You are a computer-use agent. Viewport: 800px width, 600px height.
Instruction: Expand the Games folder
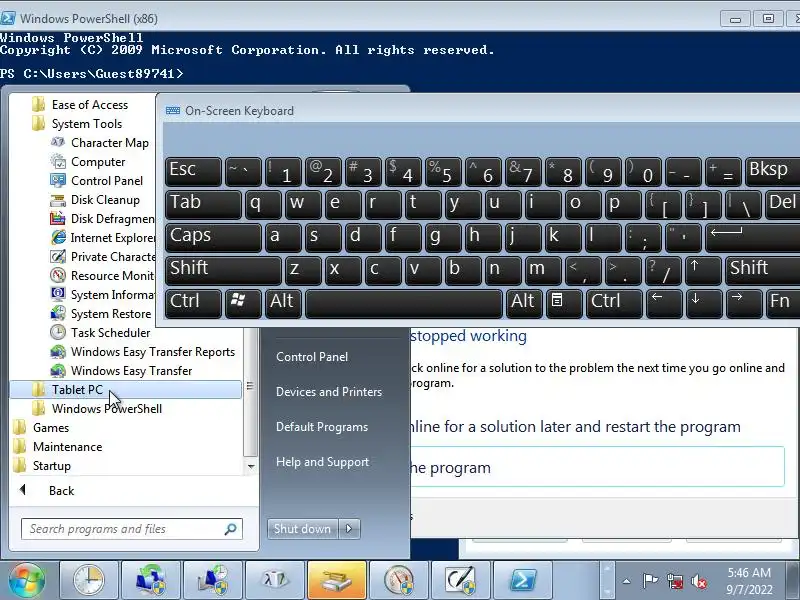click(x=41, y=428)
